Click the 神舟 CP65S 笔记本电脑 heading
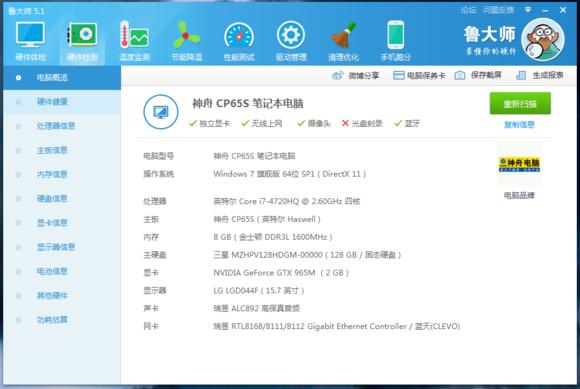Image resolution: width=580 pixels, height=389 pixels. click(247, 104)
